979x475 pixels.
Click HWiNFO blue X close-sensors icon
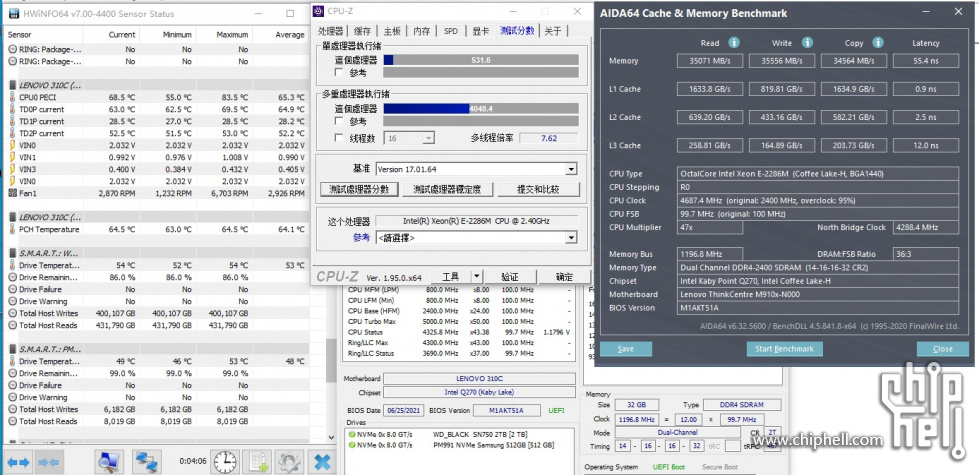[322, 463]
